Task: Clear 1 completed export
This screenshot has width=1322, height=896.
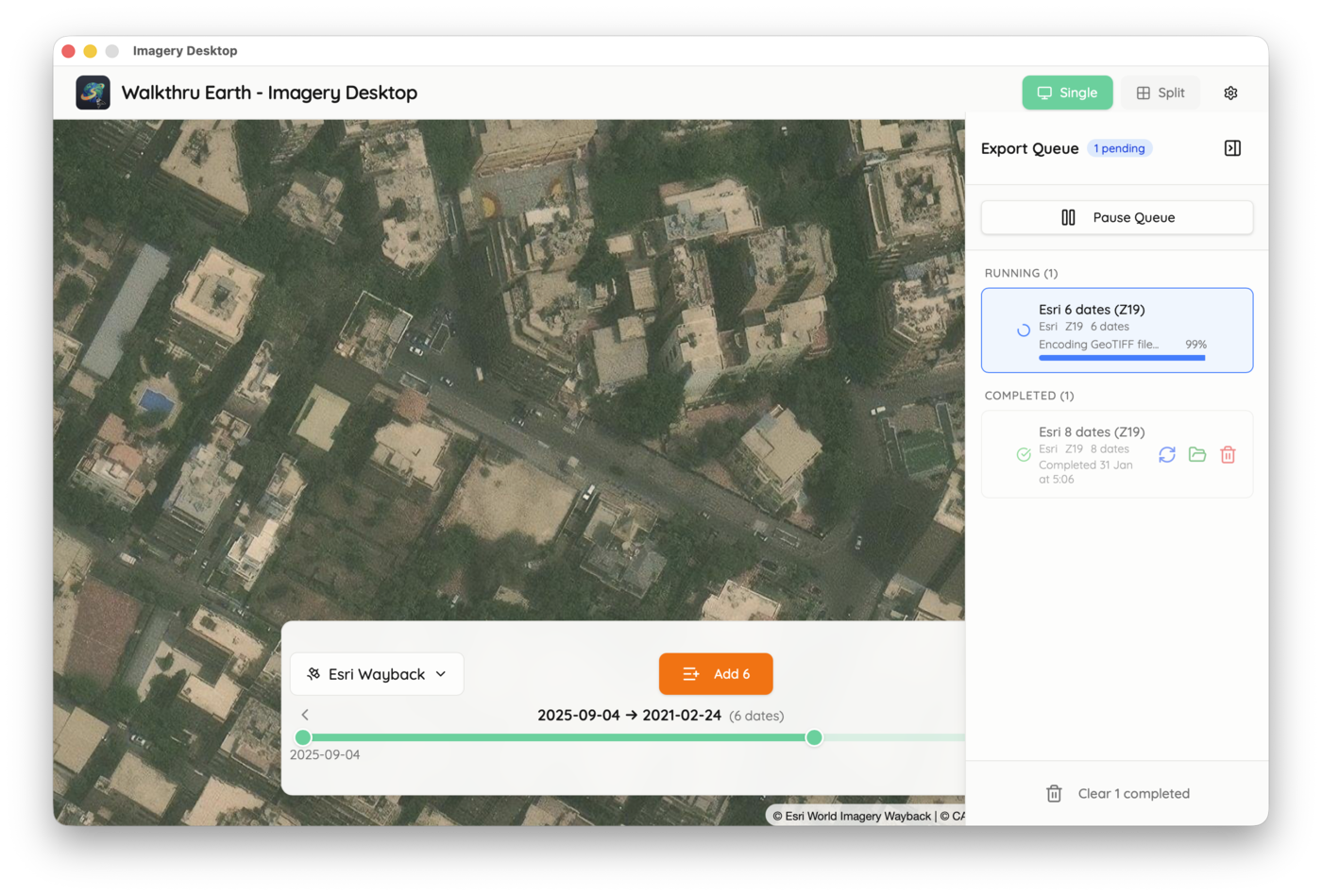Action: pyautogui.click(x=1117, y=793)
